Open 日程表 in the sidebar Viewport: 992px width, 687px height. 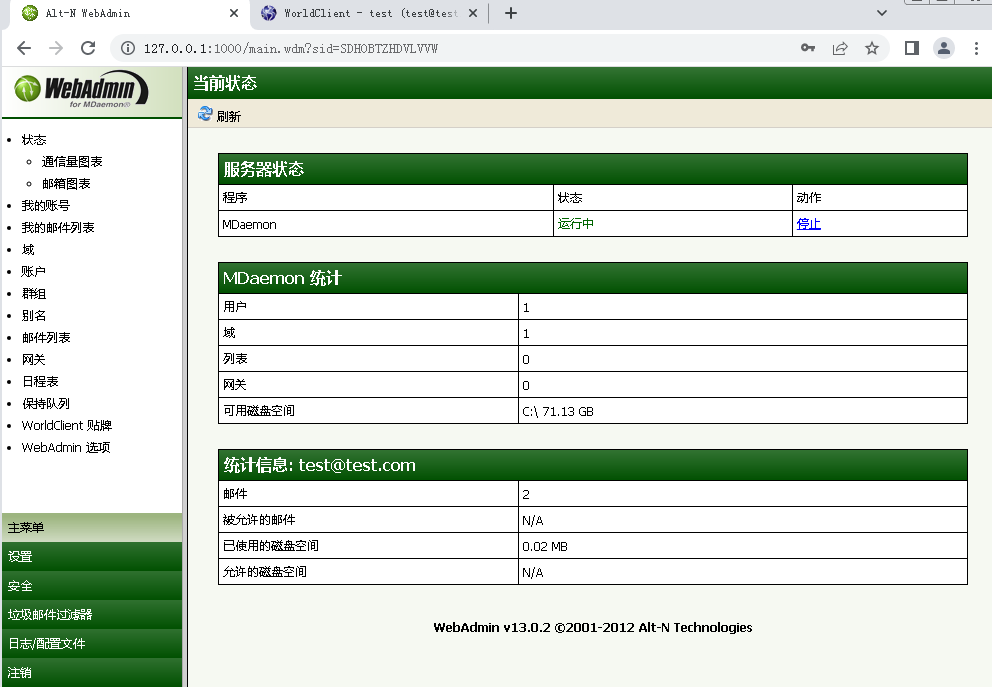tap(40, 381)
